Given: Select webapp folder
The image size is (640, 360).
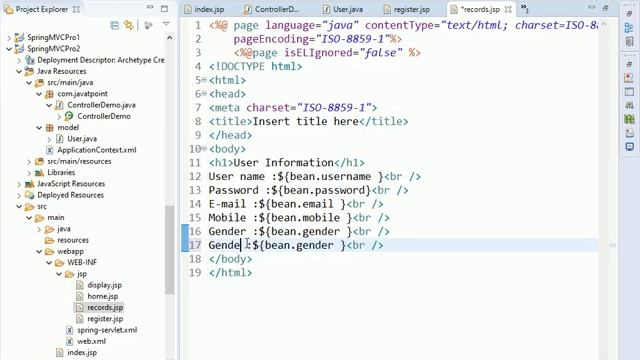Looking at the screenshot, I should click(x=70, y=251).
